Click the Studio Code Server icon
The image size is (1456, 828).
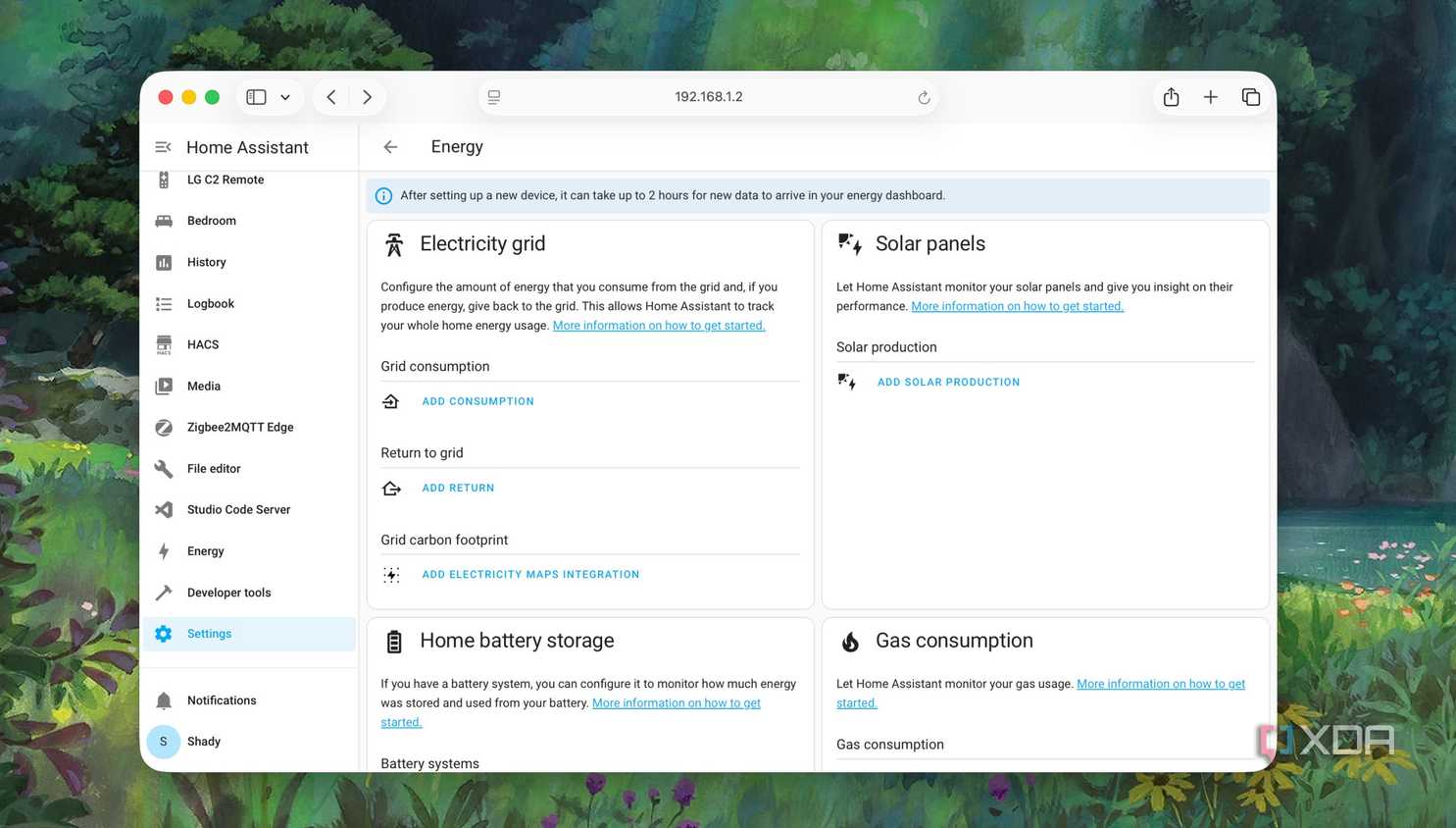[x=164, y=510]
